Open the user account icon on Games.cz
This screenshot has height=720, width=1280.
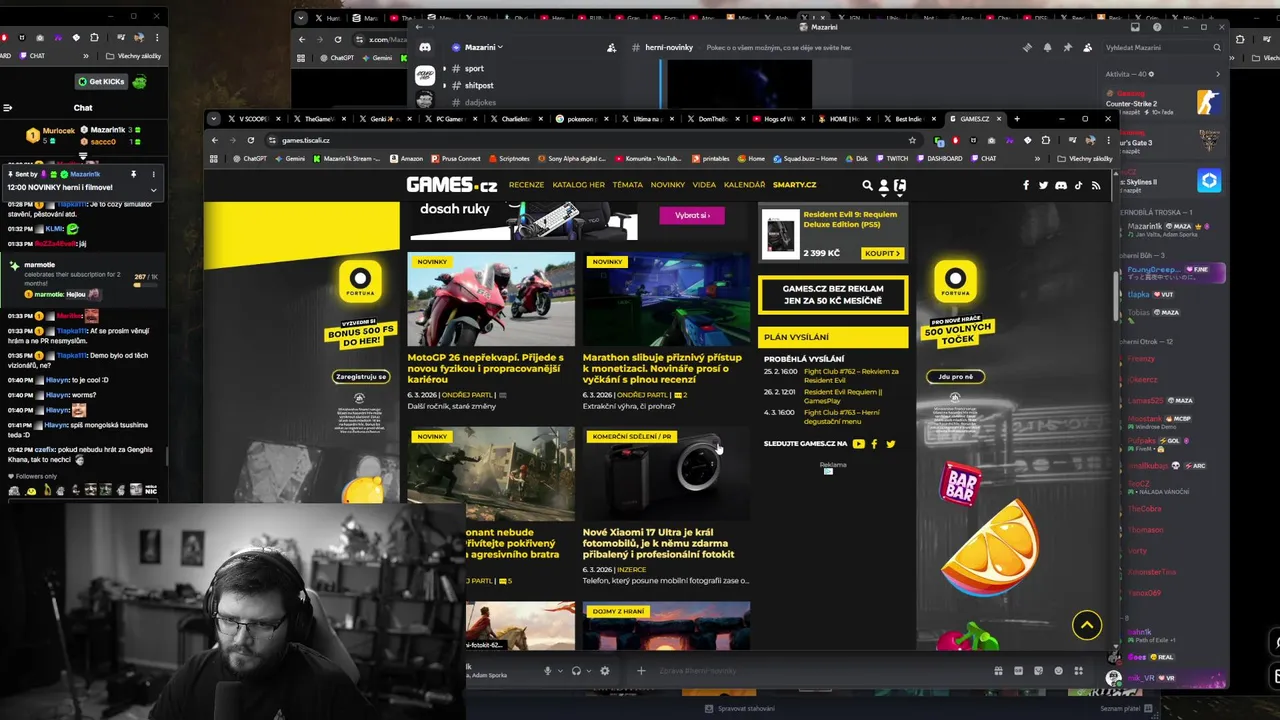click(883, 185)
